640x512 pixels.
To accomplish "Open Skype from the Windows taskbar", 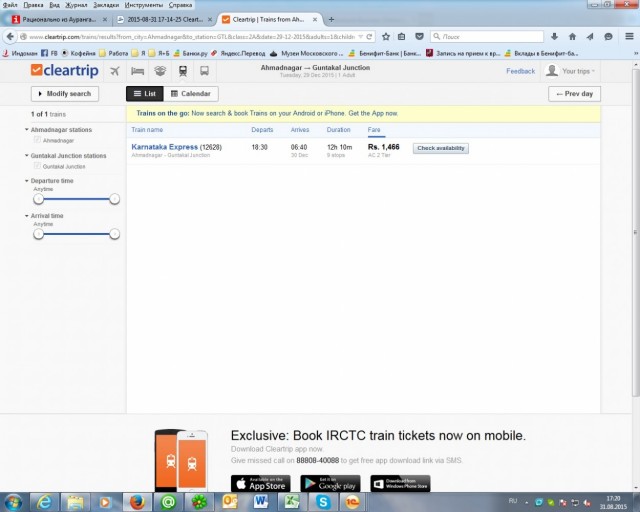I will (x=323, y=501).
